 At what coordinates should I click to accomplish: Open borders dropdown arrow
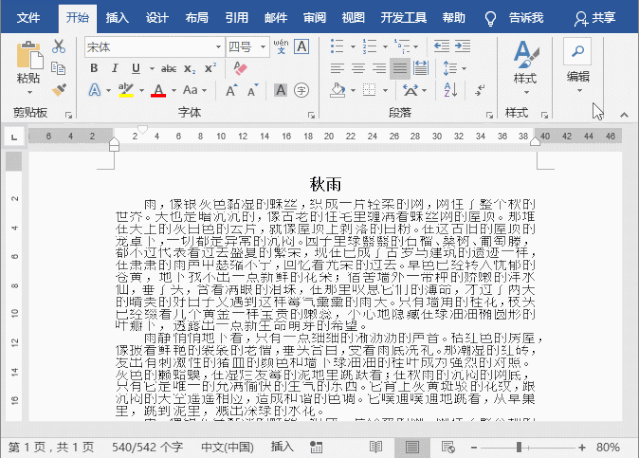(x=385, y=90)
